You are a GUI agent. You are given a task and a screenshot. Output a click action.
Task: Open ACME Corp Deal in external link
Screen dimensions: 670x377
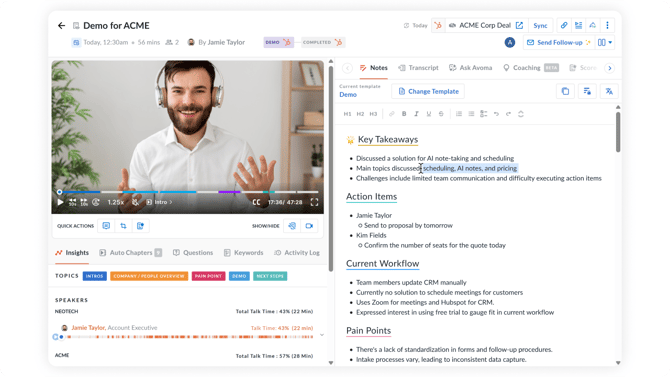point(519,25)
